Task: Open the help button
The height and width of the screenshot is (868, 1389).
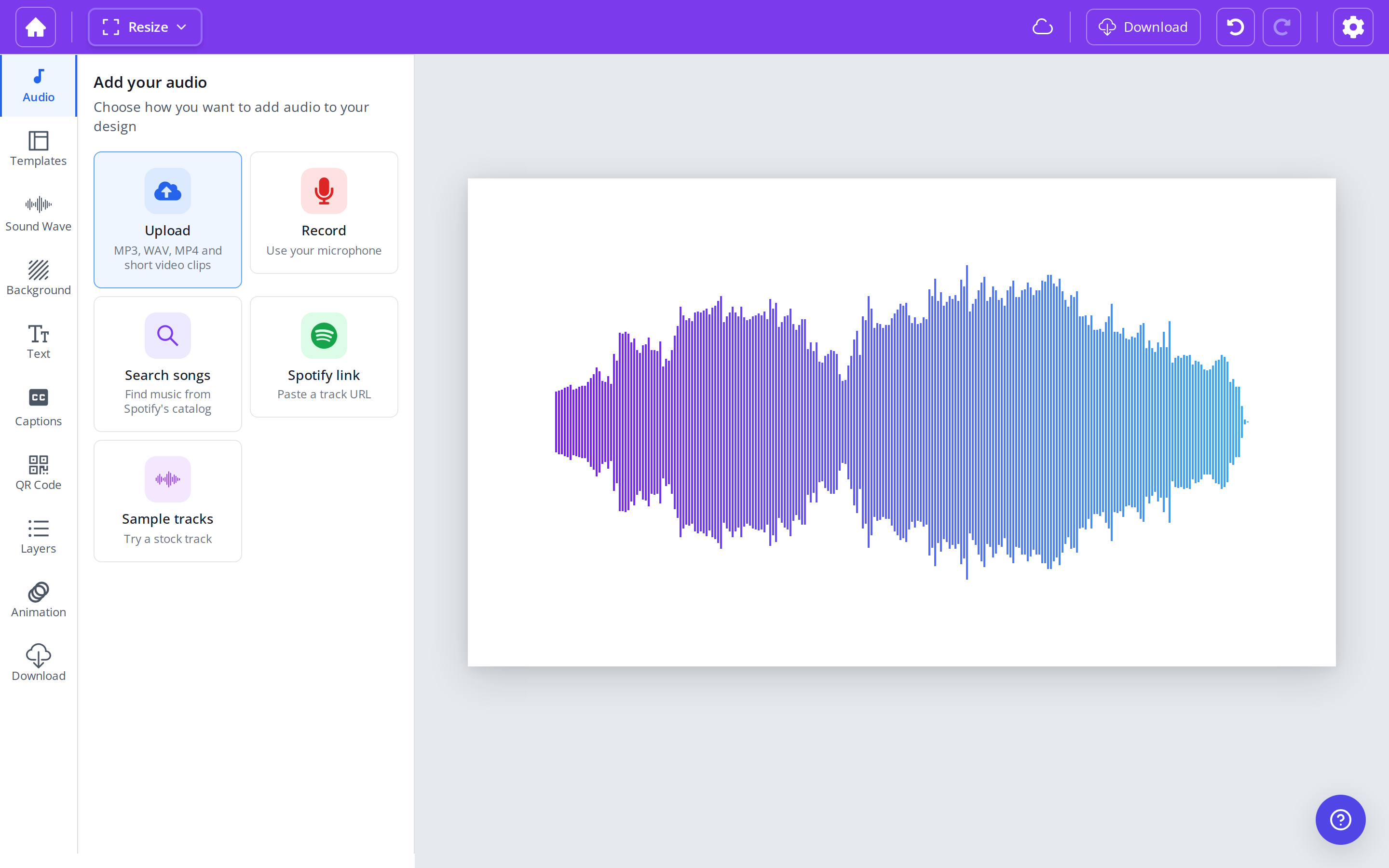Action: [x=1340, y=819]
